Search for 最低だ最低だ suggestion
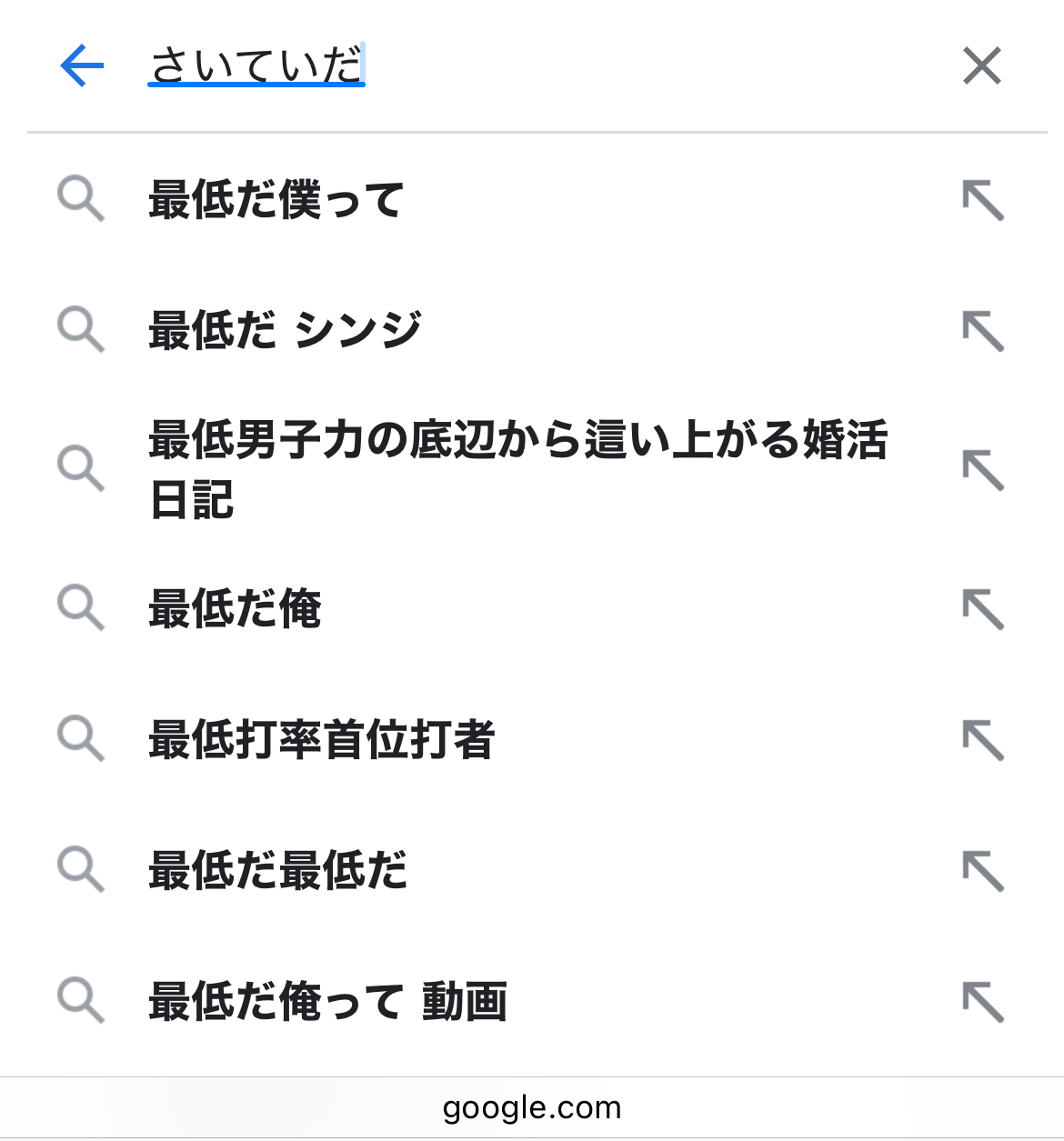Screen dimensions: 1064x1141 (x=278, y=870)
